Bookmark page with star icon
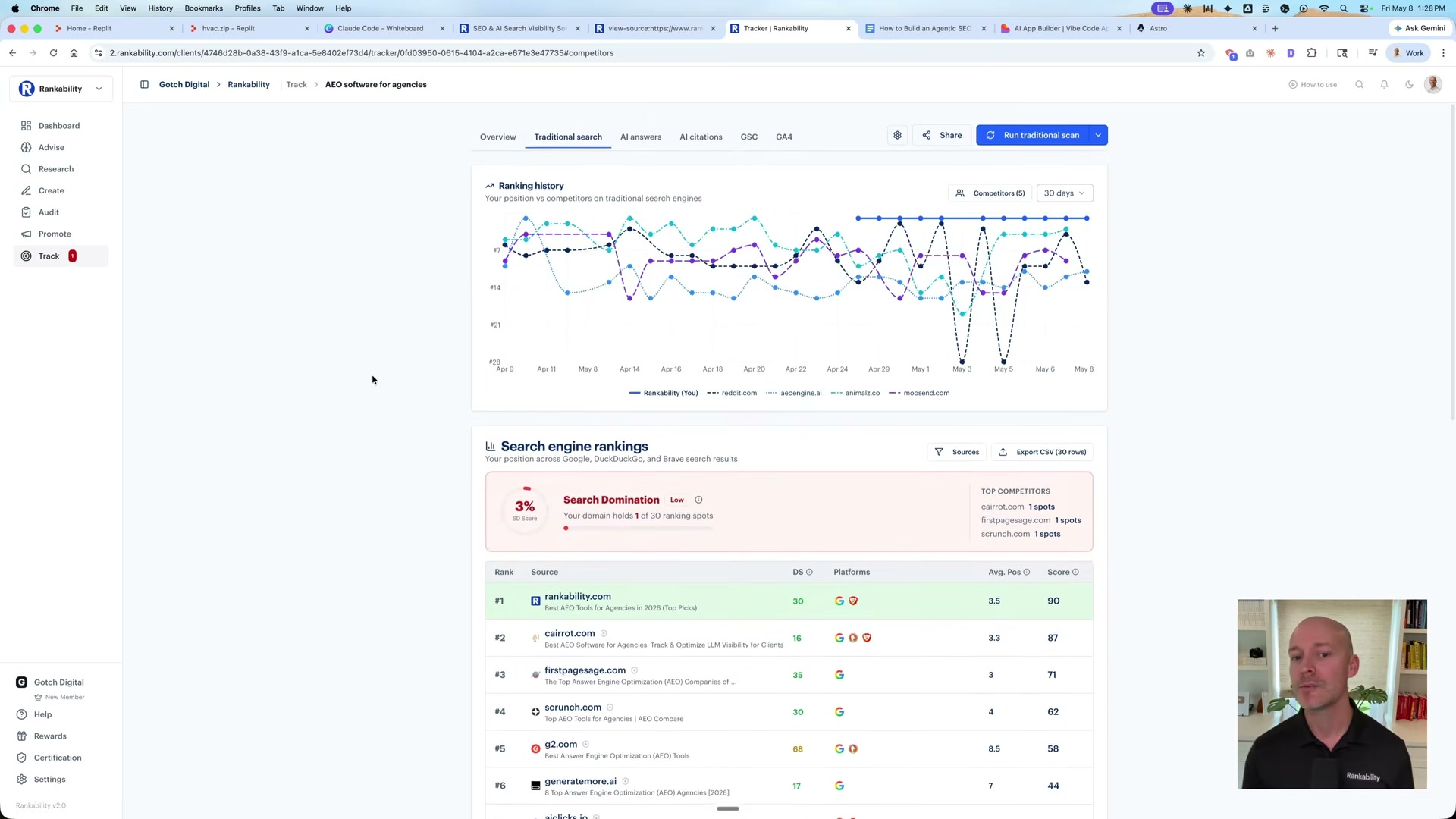The width and height of the screenshot is (1456, 819). (x=1200, y=53)
